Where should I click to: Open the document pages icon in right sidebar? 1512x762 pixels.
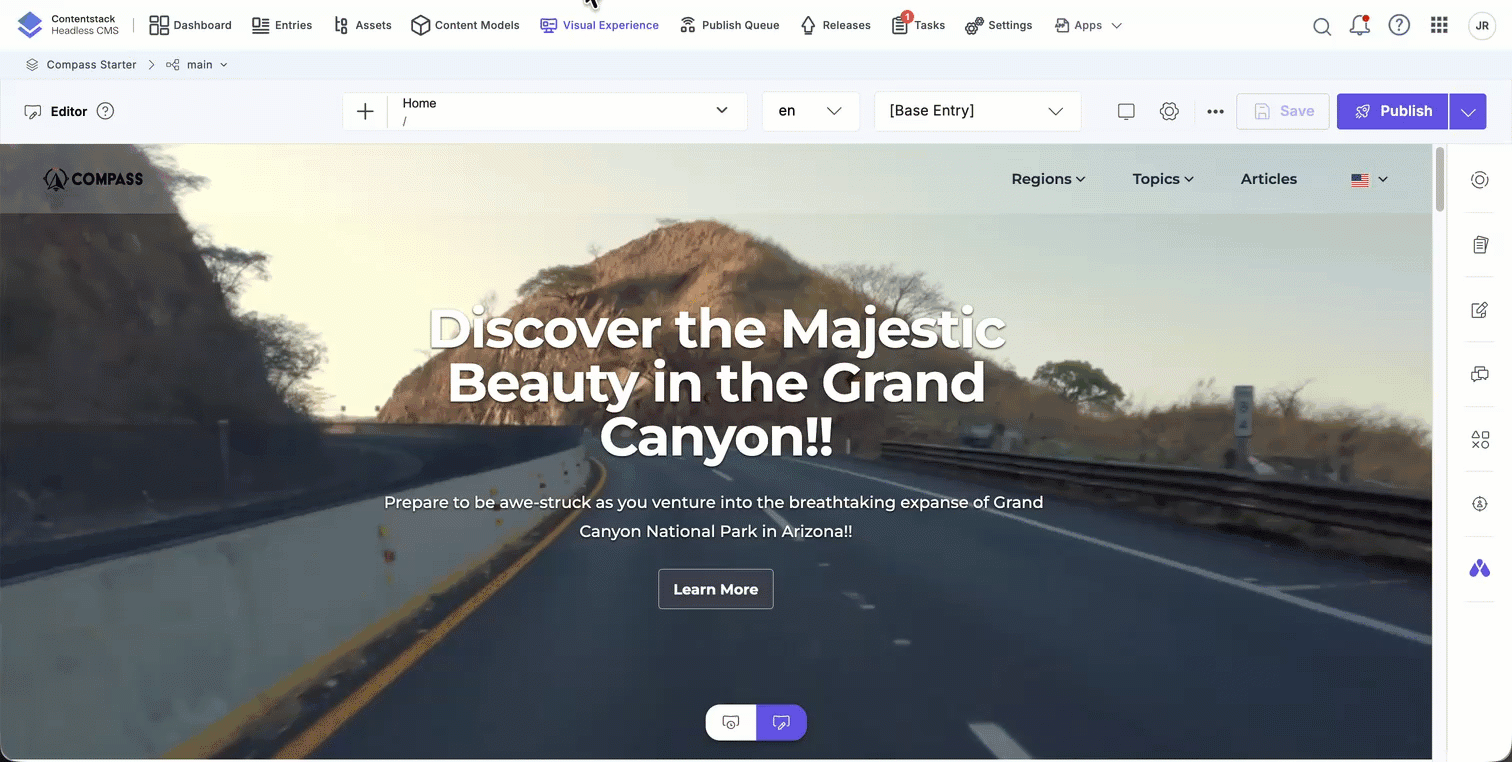(1480, 245)
